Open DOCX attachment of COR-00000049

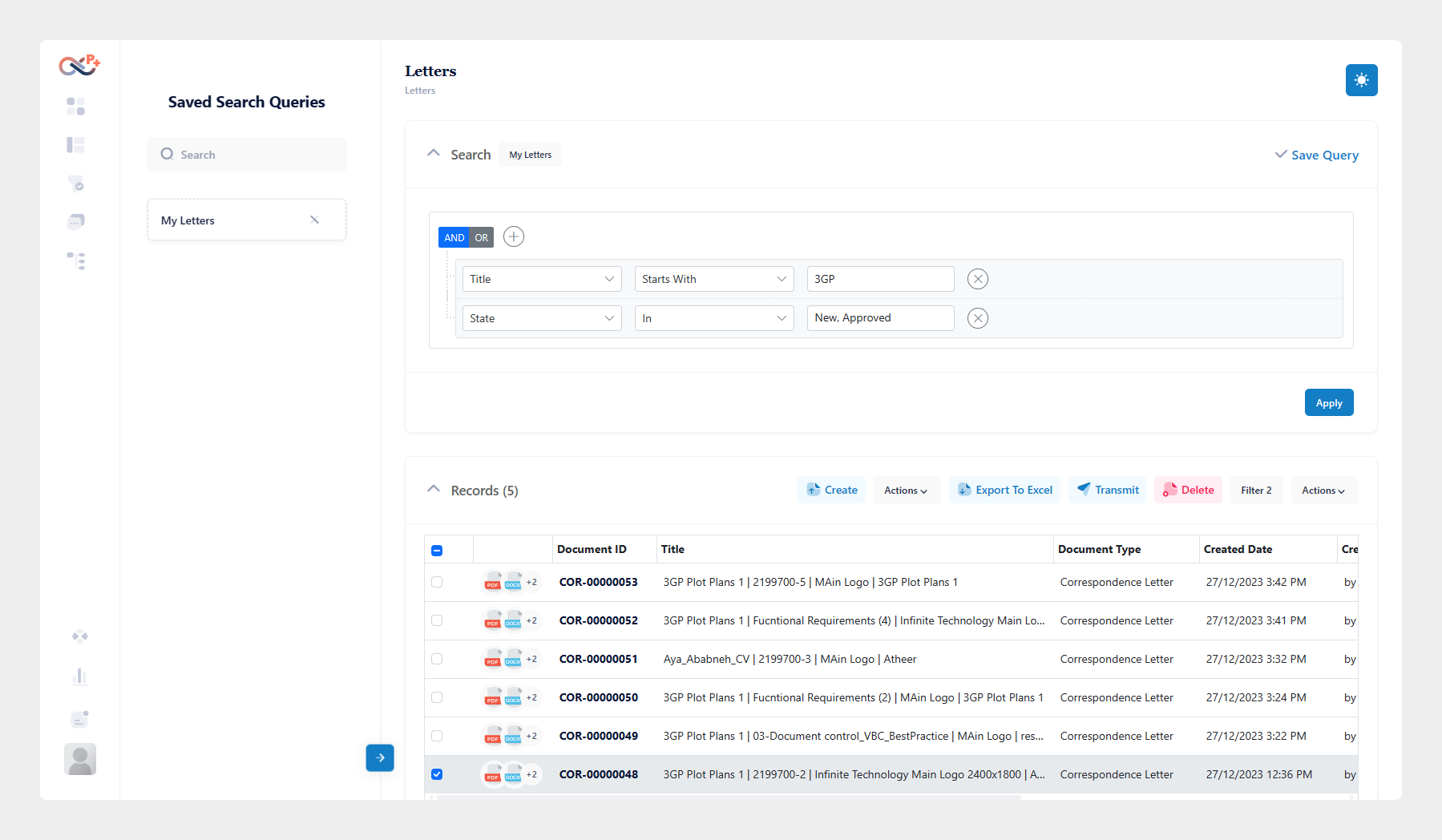[x=513, y=736]
